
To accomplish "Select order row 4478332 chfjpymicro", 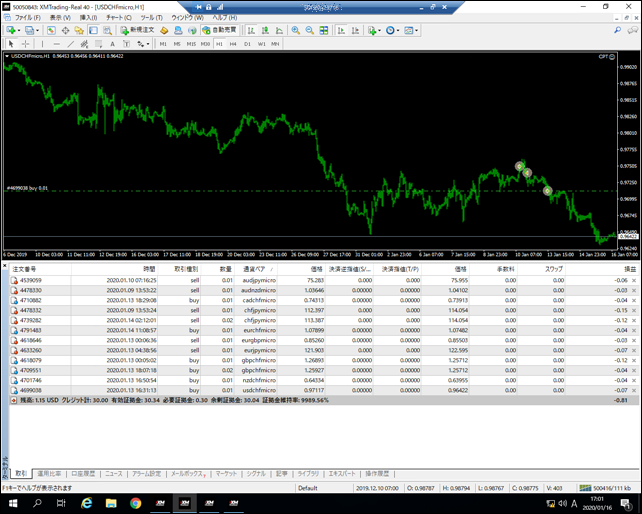I will pyautogui.click(x=323, y=310).
